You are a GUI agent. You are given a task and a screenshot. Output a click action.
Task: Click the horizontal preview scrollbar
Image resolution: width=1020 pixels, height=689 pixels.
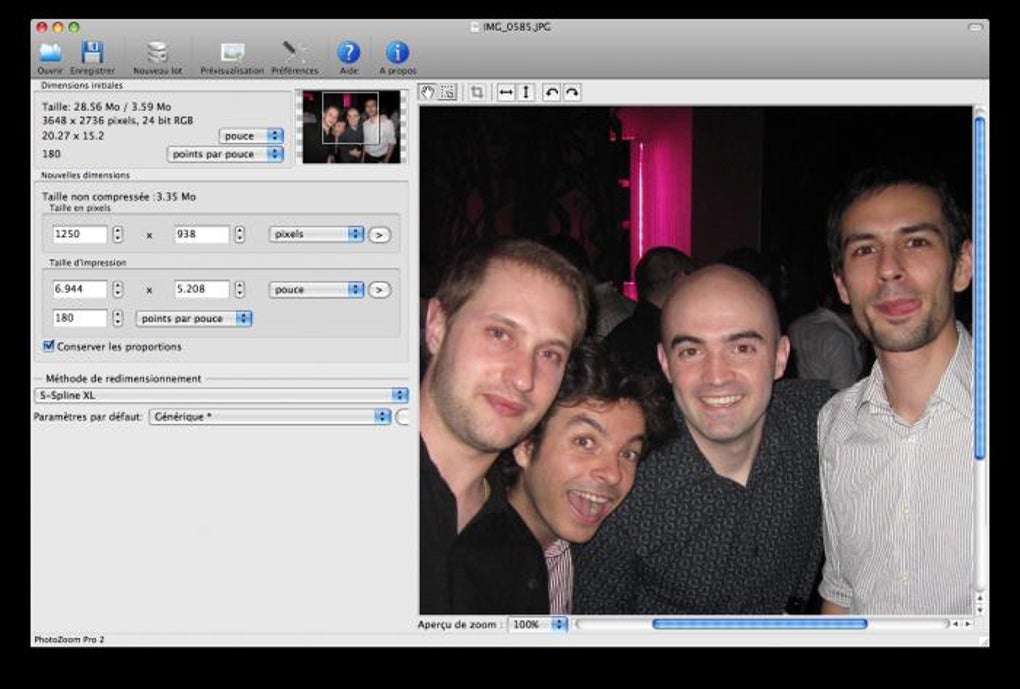759,624
